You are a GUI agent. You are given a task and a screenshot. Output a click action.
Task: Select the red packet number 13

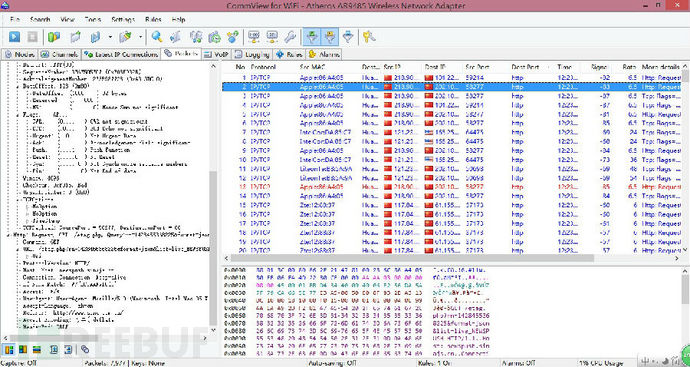[451, 187]
